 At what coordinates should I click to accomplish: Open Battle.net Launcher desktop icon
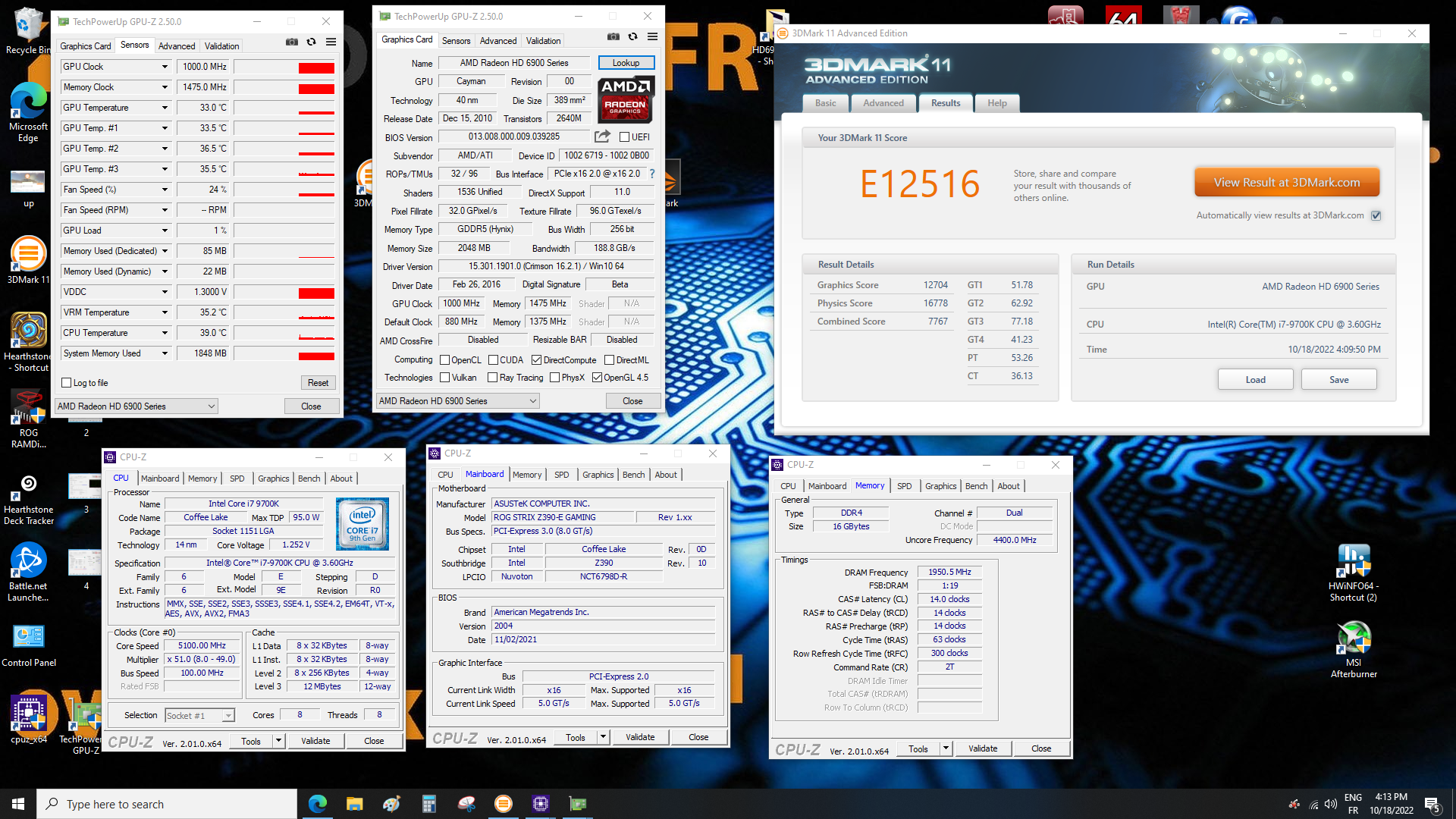pyautogui.click(x=28, y=573)
